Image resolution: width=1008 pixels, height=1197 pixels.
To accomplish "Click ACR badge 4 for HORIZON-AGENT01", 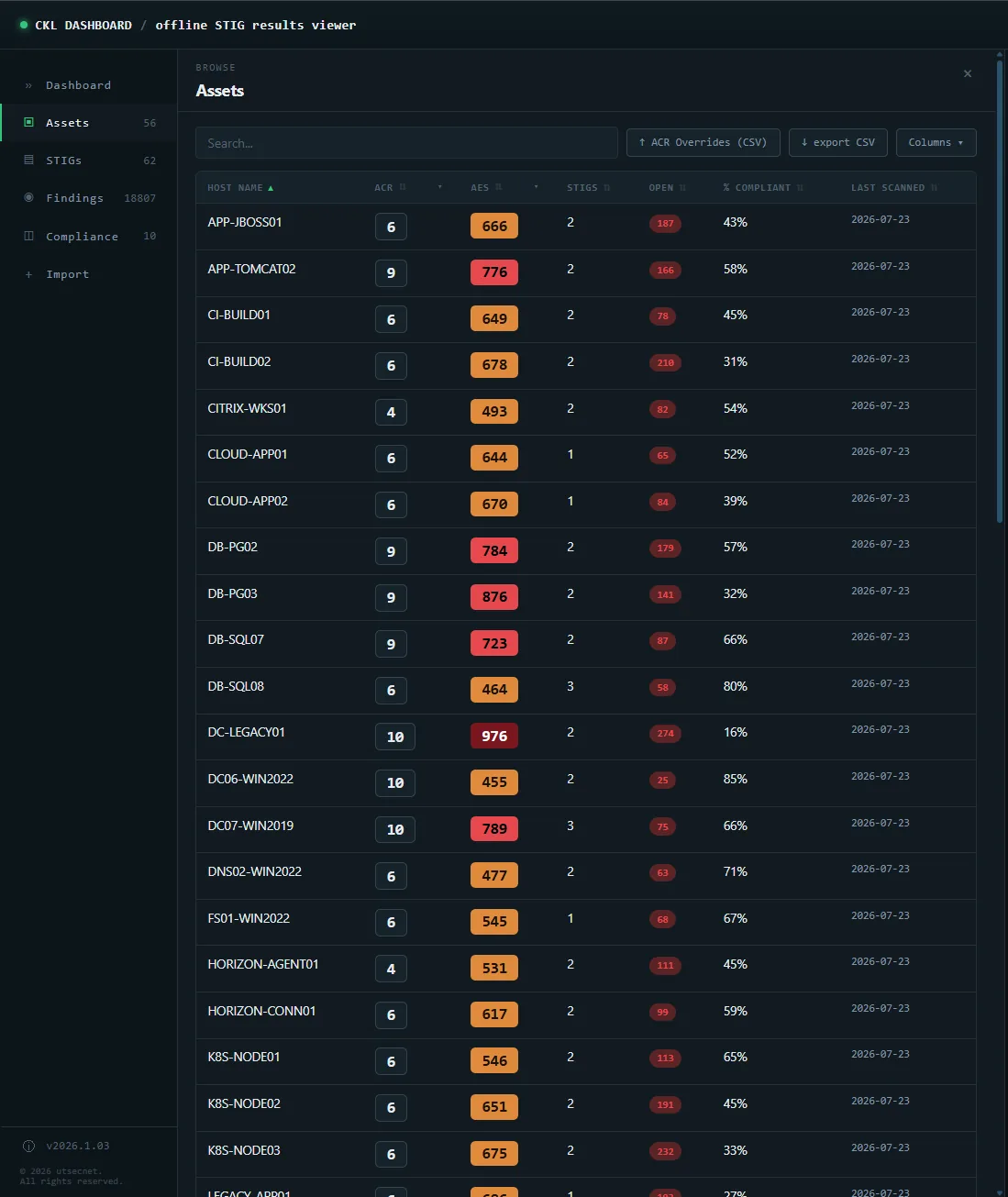I will pos(391,969).
